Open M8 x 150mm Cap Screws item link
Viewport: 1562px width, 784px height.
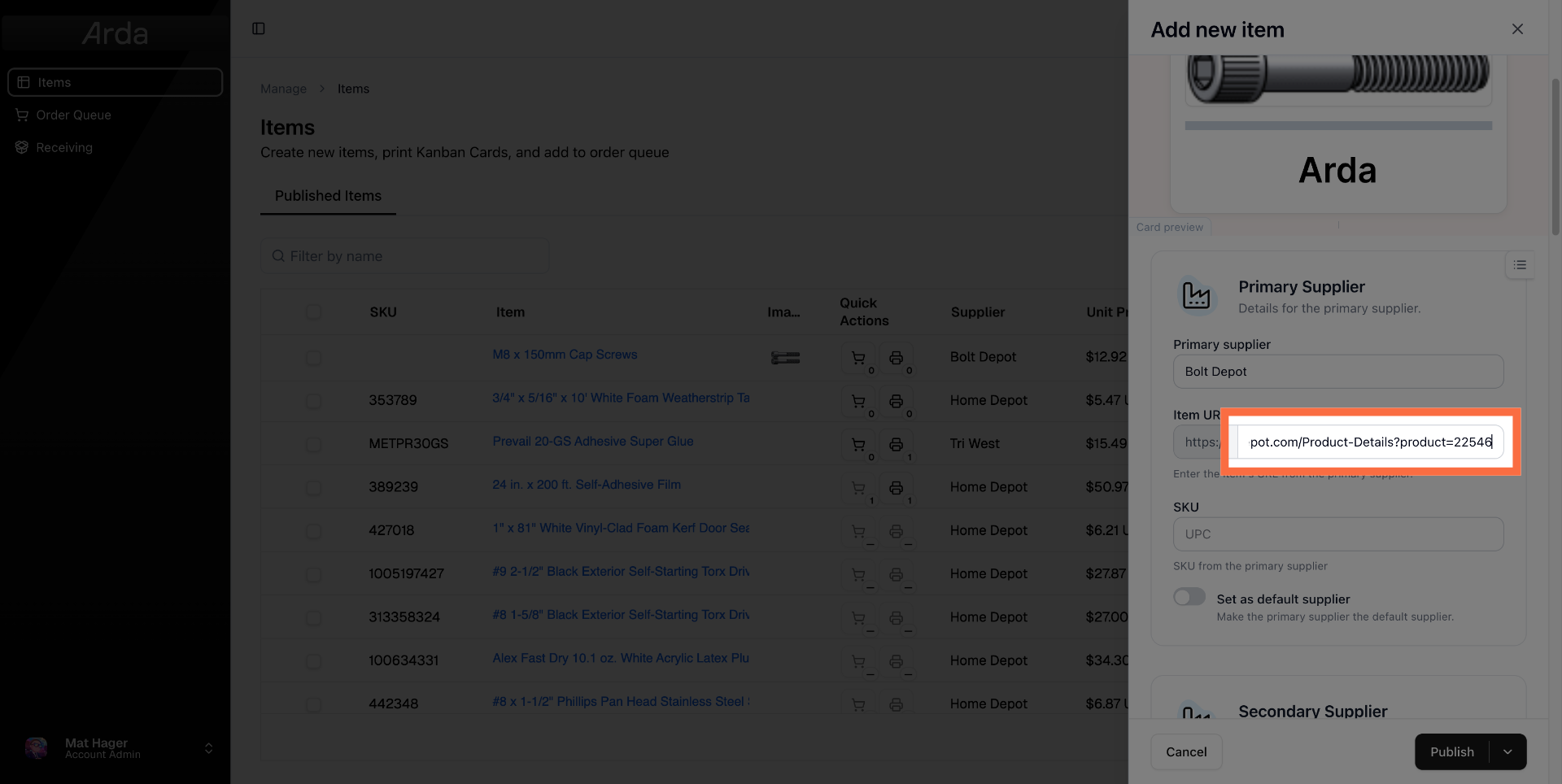coord(565,355)
